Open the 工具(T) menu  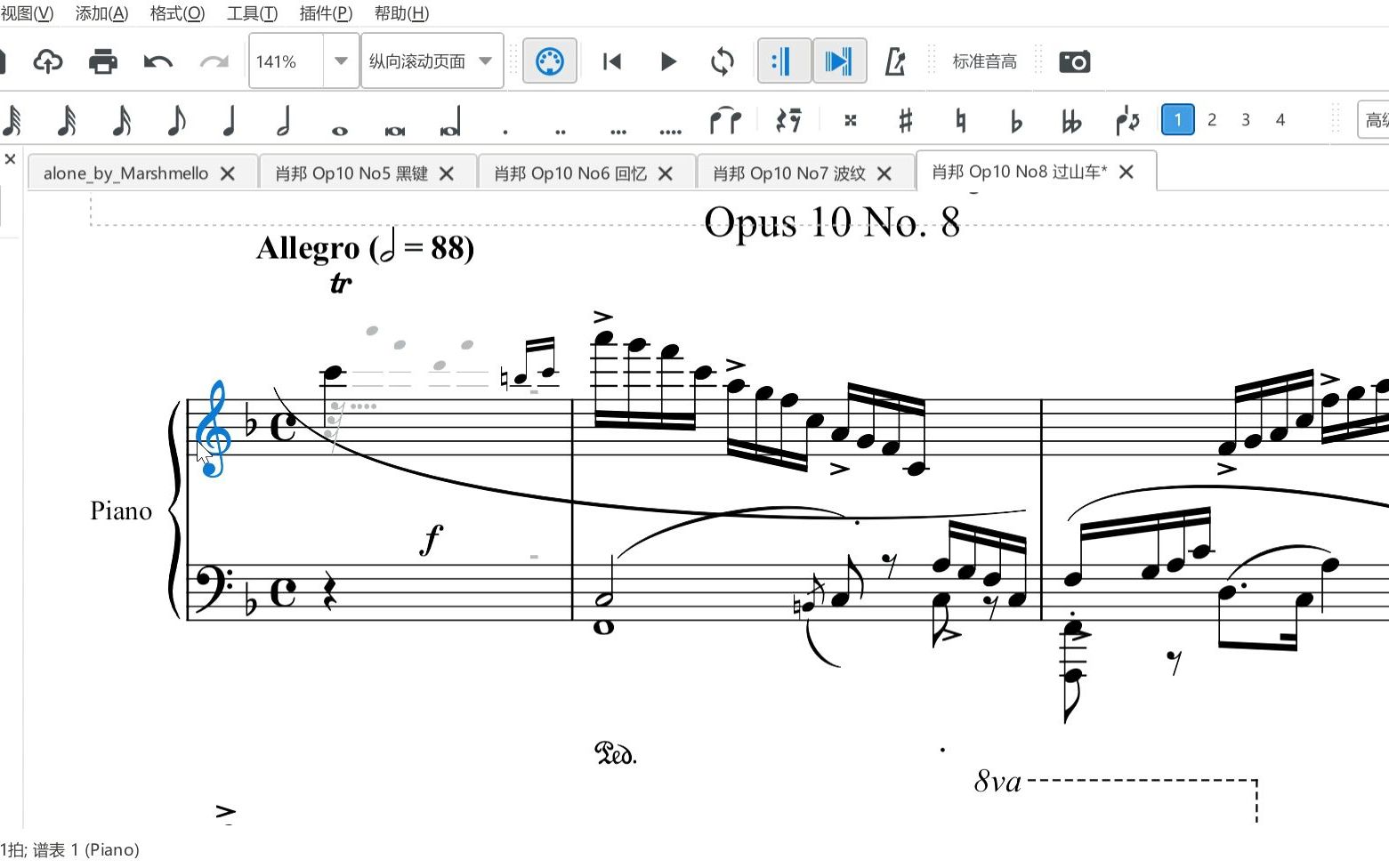point(252,13)
